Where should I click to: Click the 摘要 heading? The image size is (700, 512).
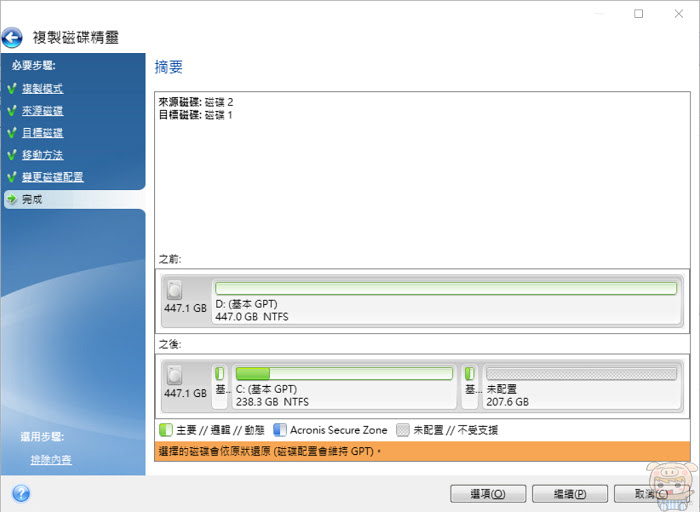point(169,67)
